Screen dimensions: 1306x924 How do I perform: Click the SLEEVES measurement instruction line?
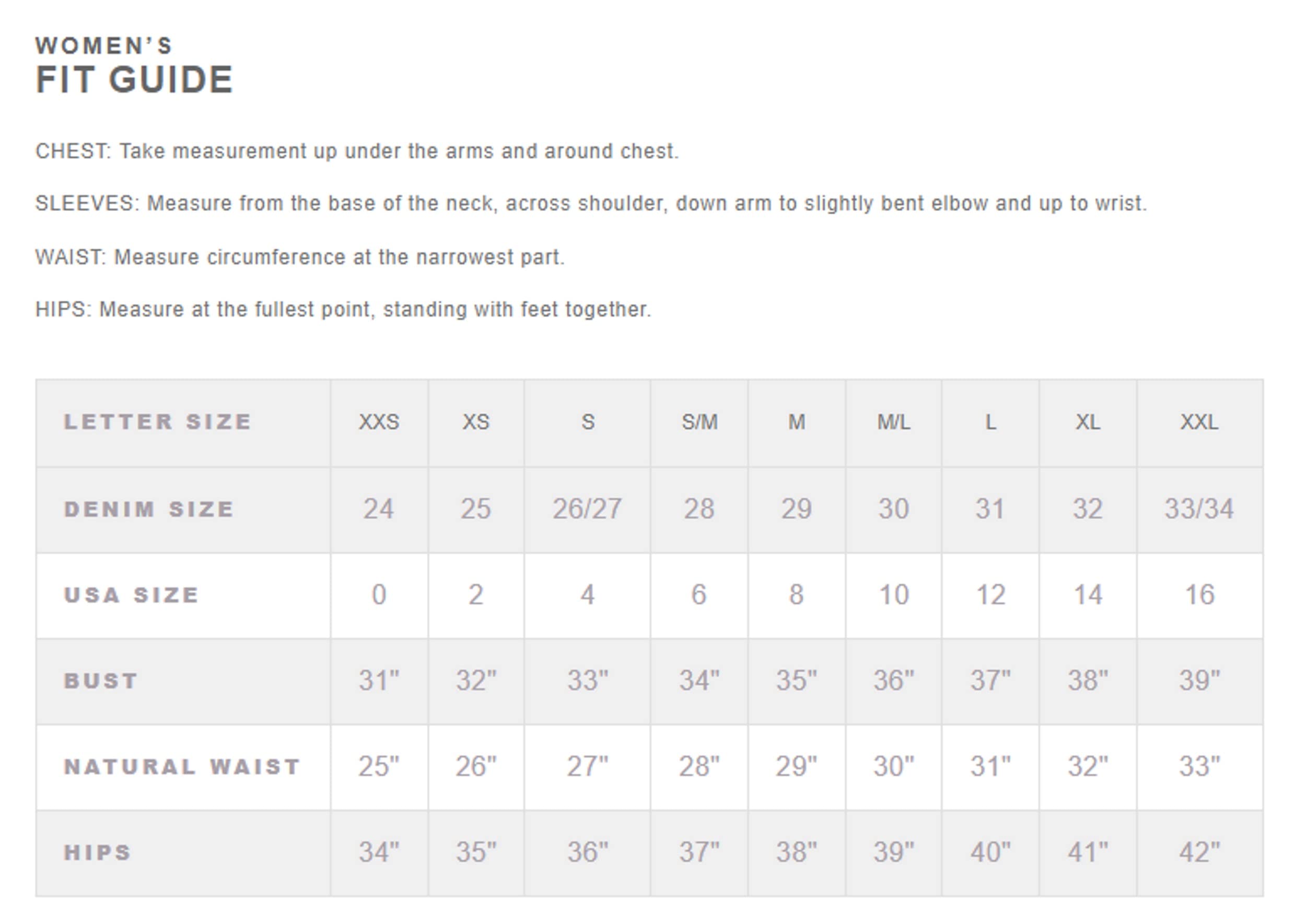[x=591, y=204]
